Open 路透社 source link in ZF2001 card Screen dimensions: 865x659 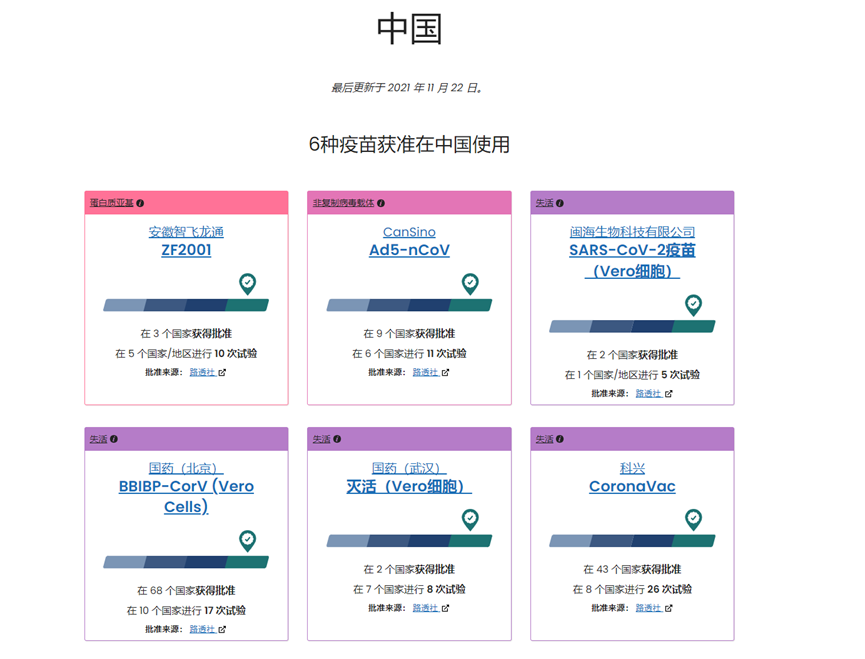click(x=202, y=372)
